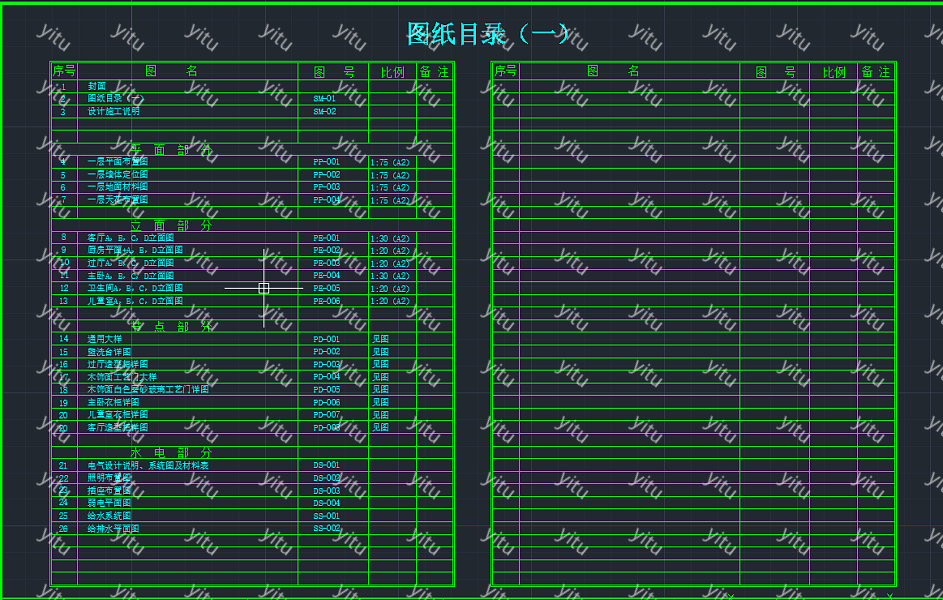Screen dimensions: 943x600
Task: Click the 序号 header in left table
Action: click(64, 71)
